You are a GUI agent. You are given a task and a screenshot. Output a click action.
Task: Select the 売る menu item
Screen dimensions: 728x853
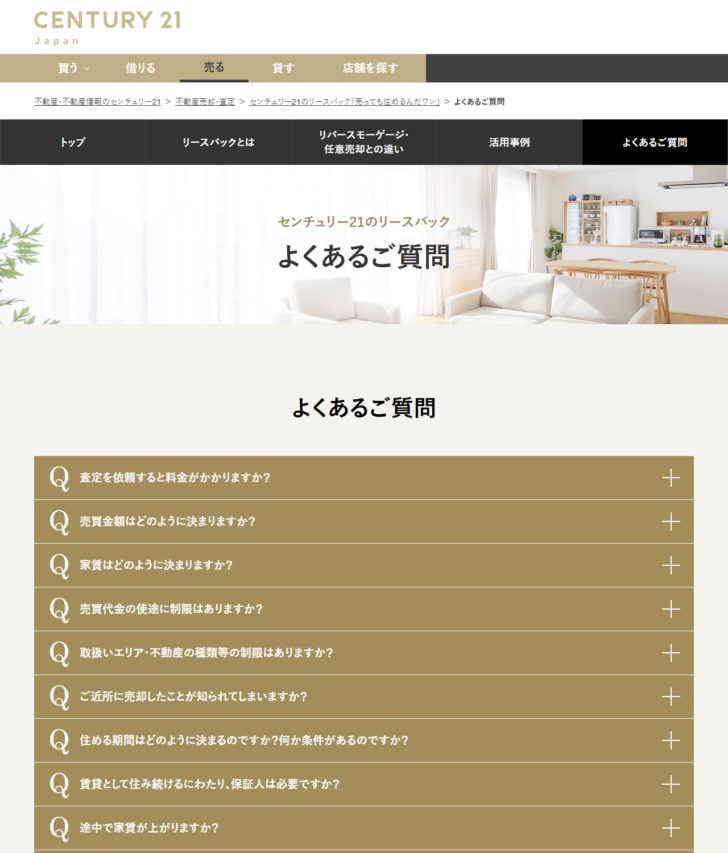[214, 67]
